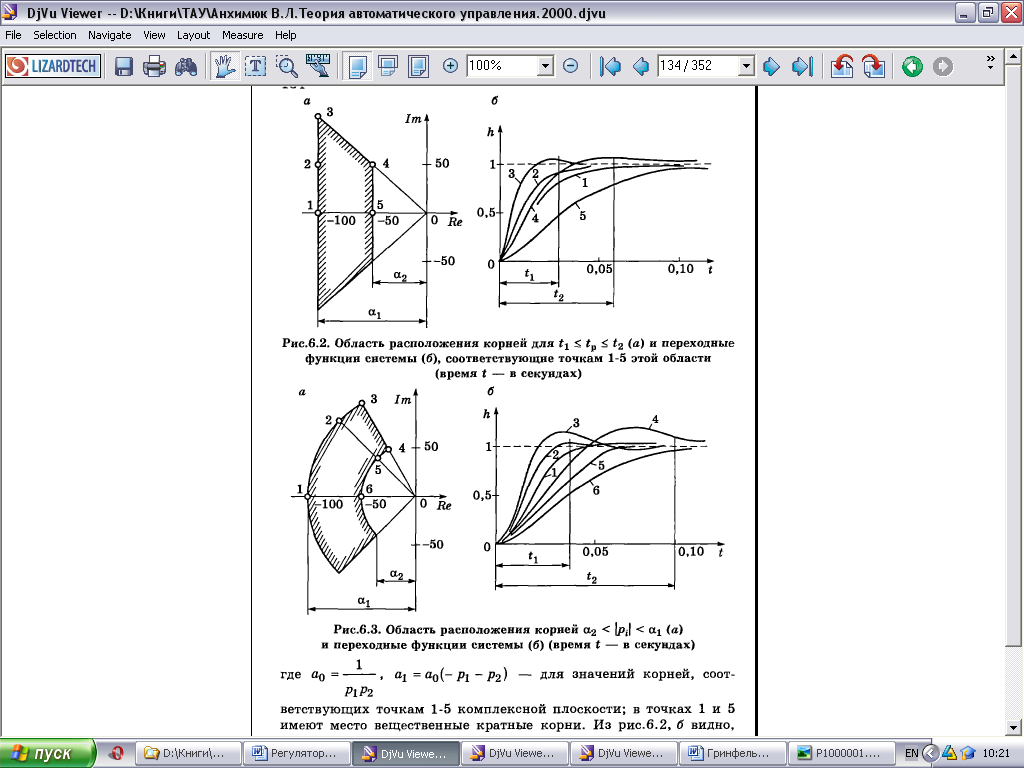Select the text selection tool
1024x768 pixels.
(x=255, y=66)
